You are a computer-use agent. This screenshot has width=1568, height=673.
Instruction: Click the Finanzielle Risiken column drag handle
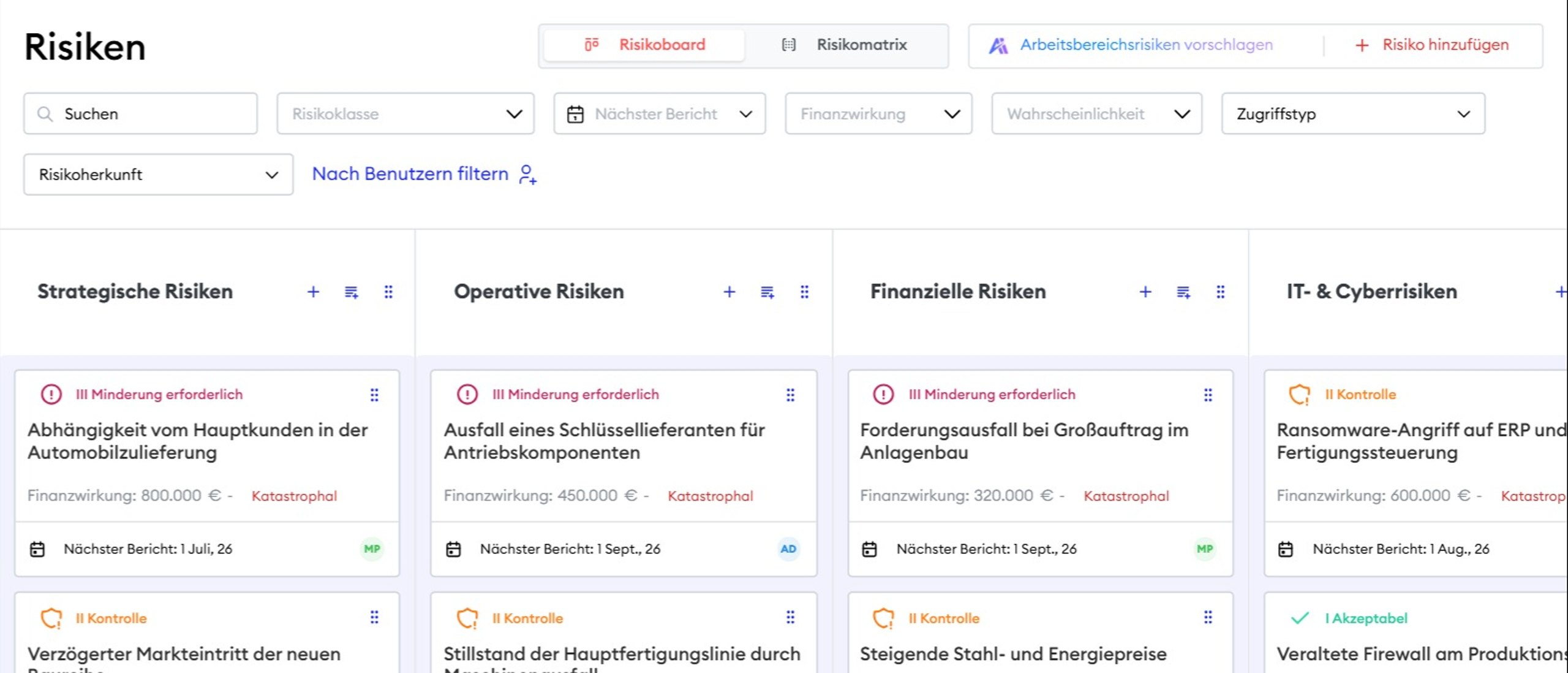[1221, 292]
